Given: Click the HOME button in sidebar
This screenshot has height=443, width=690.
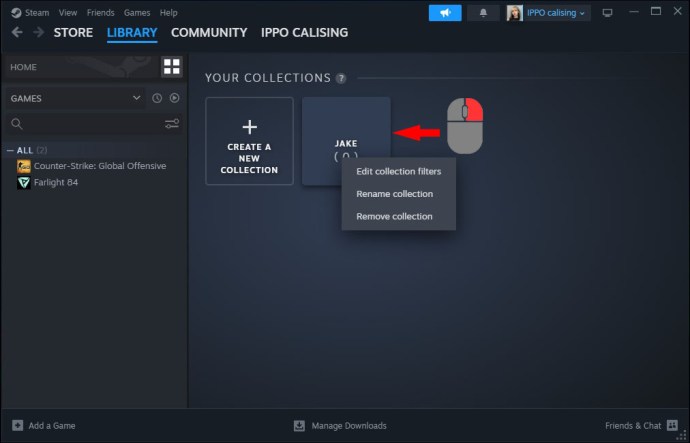Looking at the screenshot, I should pos(81,67).
